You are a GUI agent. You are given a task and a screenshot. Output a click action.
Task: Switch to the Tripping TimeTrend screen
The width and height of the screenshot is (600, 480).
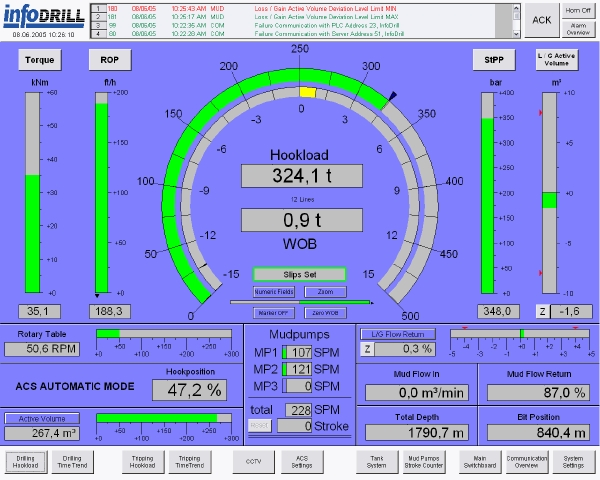(x=190, y=462)
